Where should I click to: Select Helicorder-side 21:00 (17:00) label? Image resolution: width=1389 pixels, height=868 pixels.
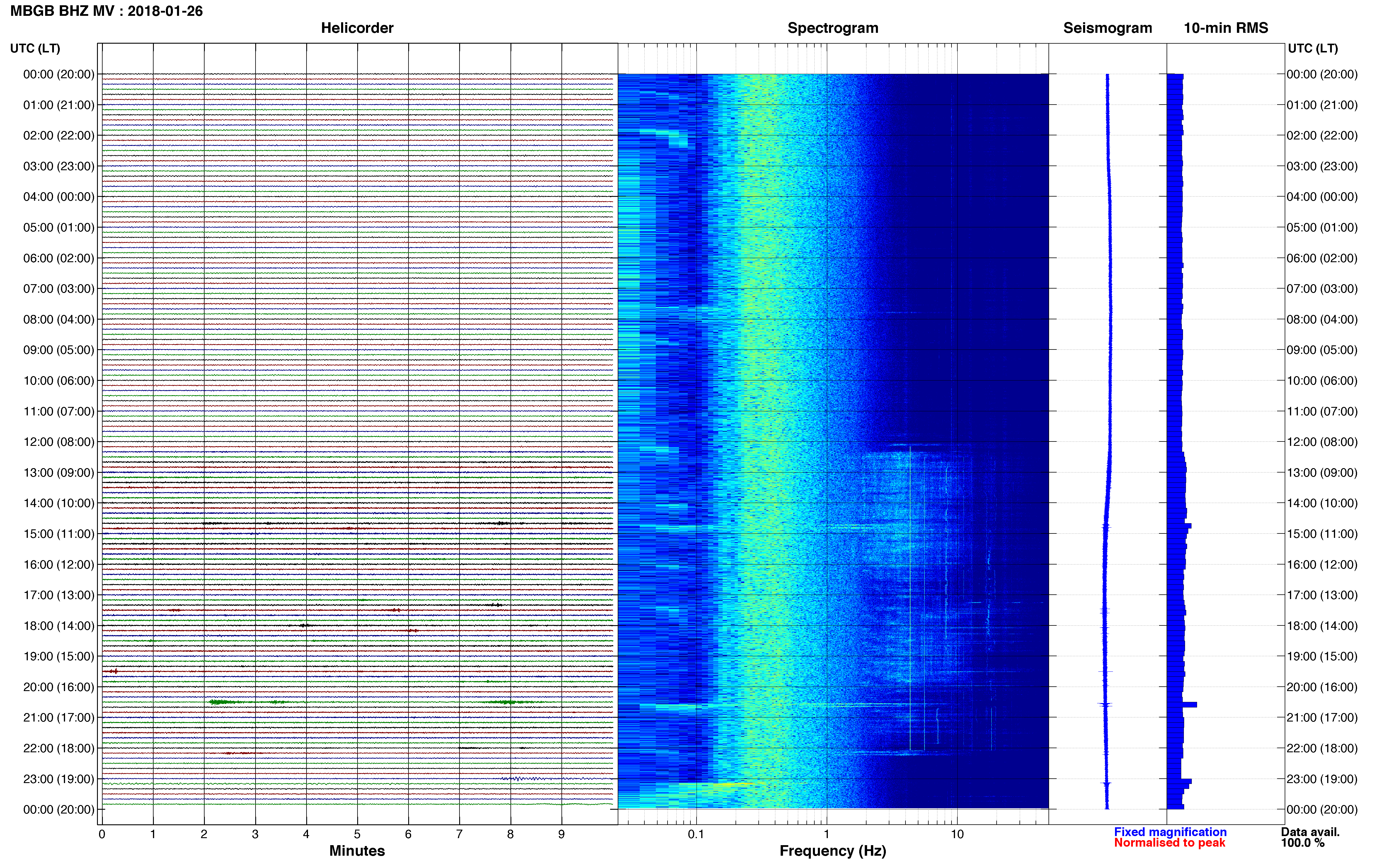click(59, 718)
